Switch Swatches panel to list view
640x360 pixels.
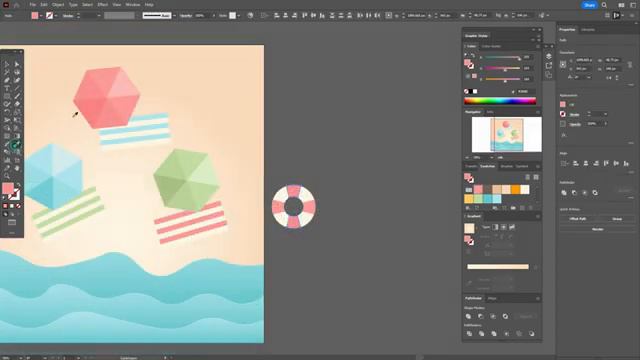coord(527,177)
